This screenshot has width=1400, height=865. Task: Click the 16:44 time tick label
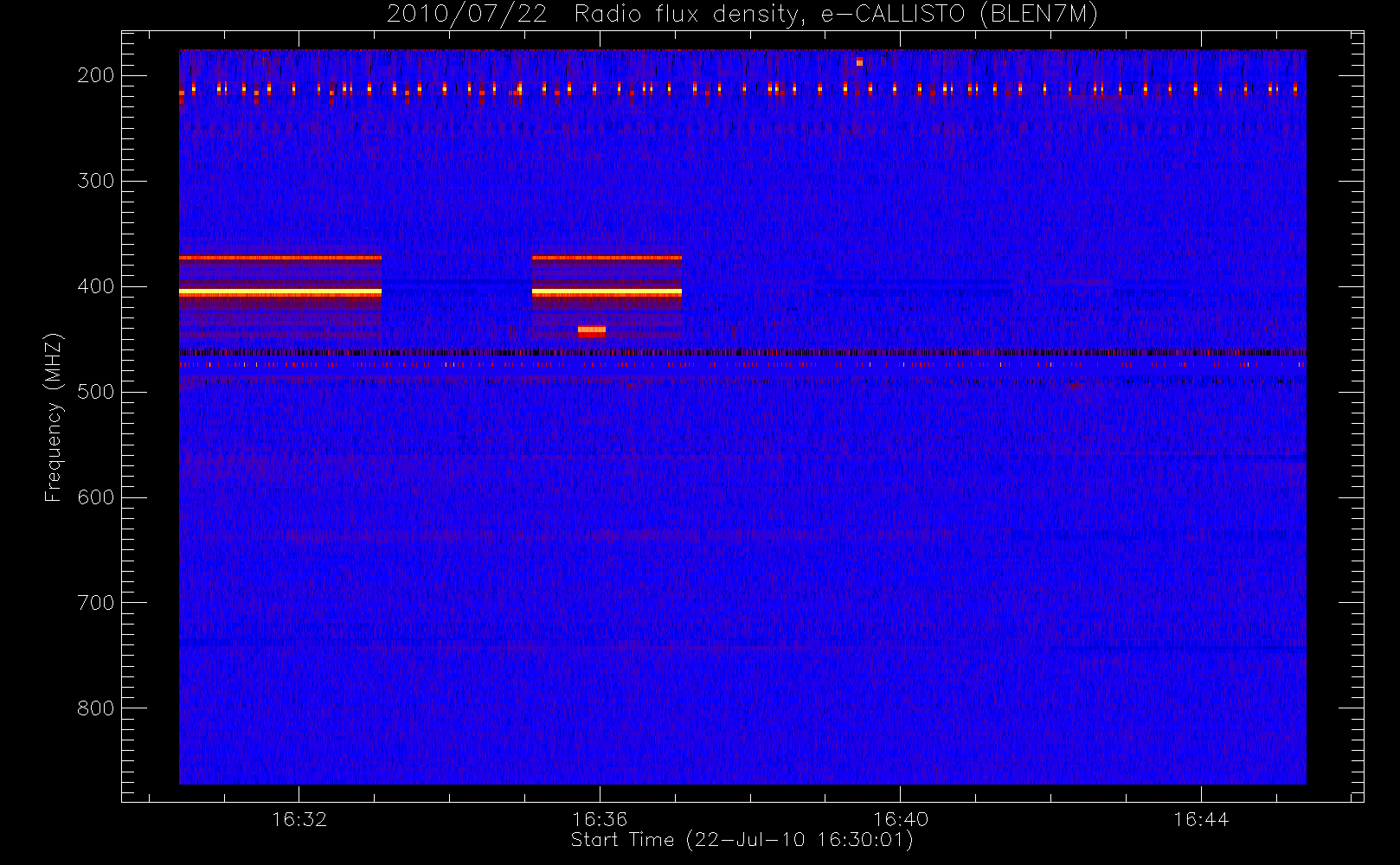(x=1201, y=819)
